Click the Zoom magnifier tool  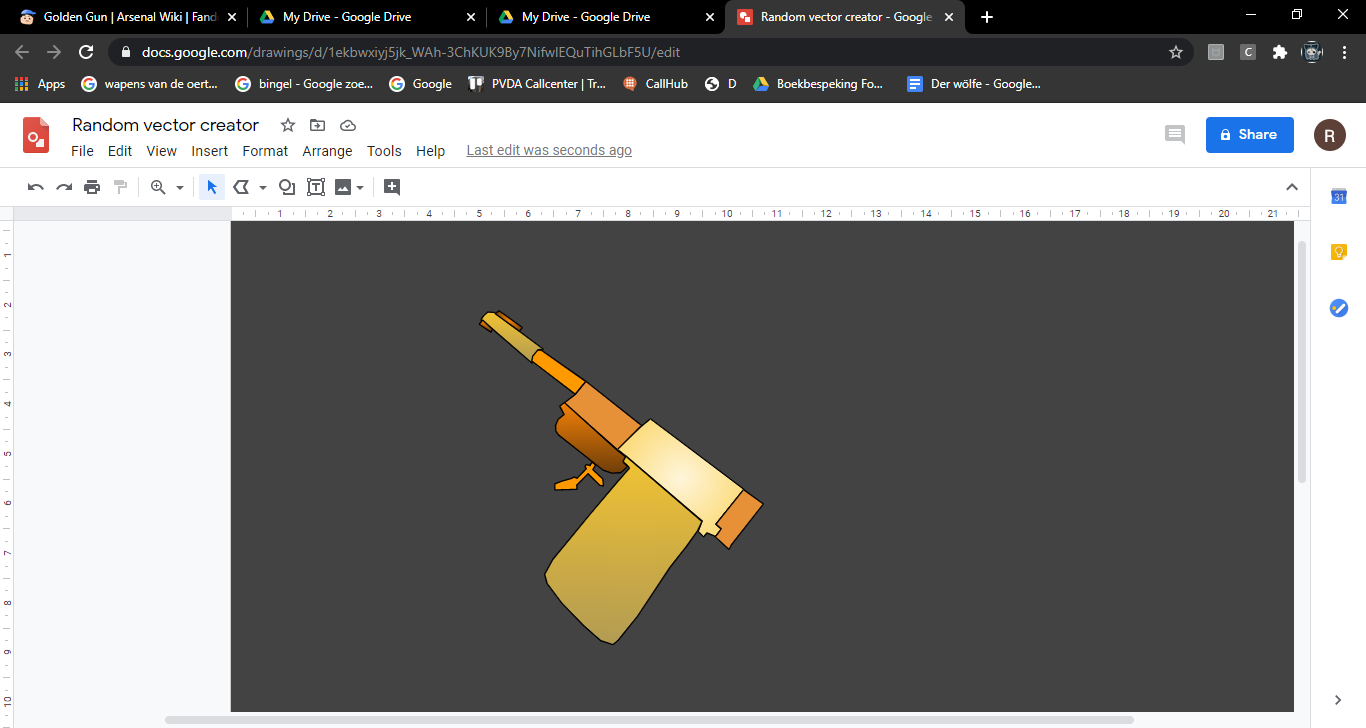point(158,187)
